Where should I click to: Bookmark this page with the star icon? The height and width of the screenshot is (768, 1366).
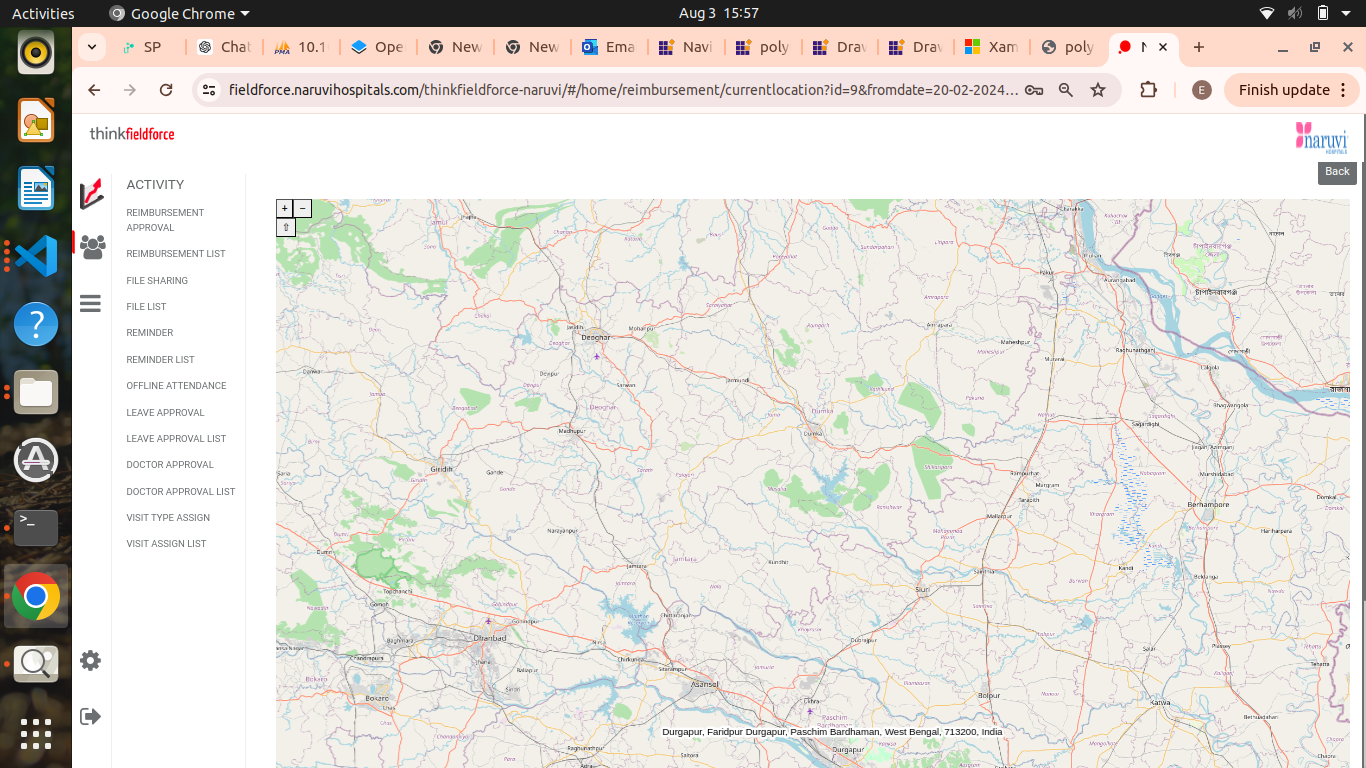point(1098,89)
